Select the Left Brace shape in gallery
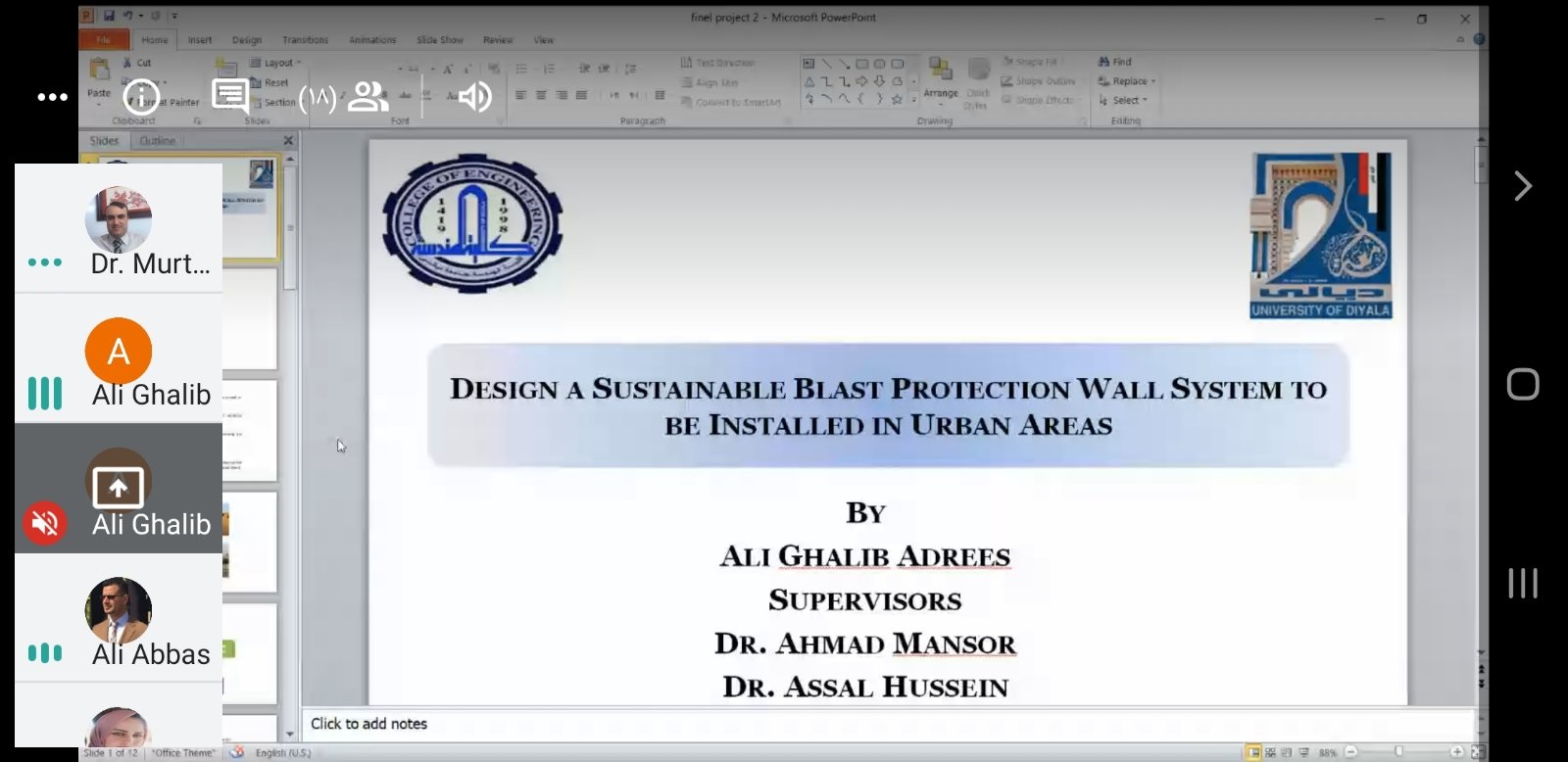 pyautogui.click(x=861, y=99)
